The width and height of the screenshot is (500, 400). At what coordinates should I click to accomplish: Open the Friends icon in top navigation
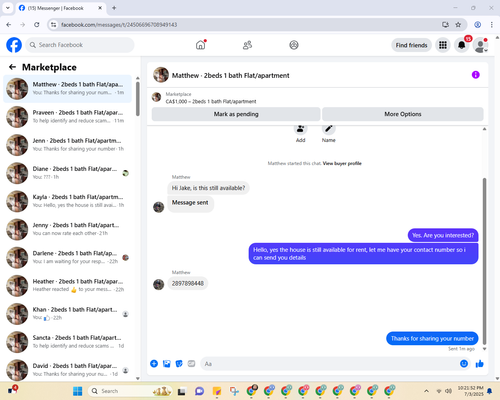247,45
